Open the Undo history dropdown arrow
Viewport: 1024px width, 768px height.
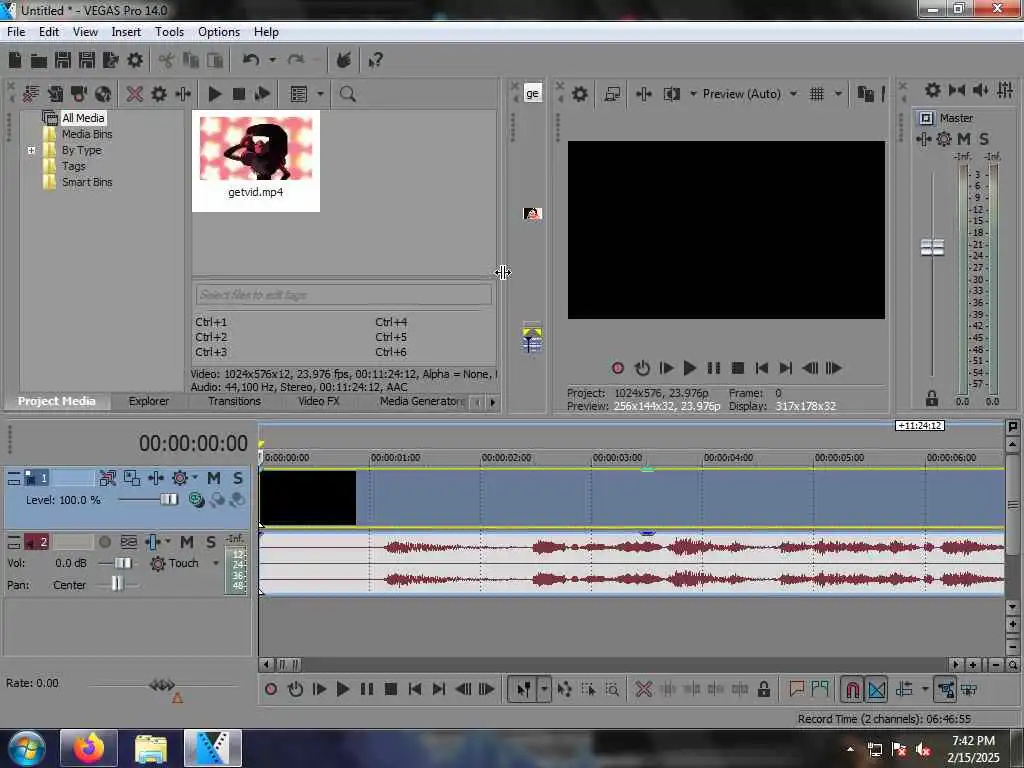coord(272,60)
